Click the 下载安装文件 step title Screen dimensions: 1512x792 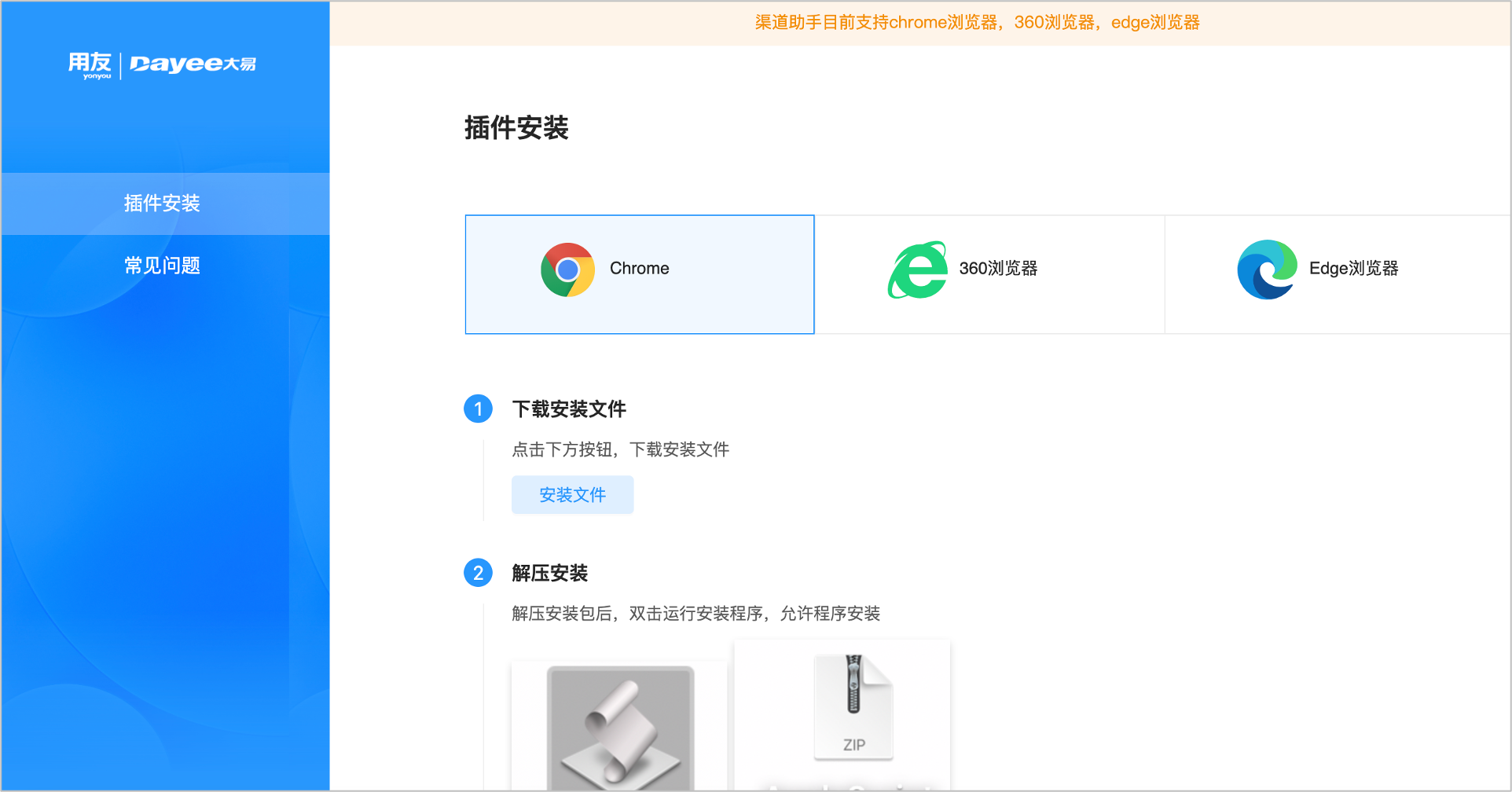pos(569,409)
